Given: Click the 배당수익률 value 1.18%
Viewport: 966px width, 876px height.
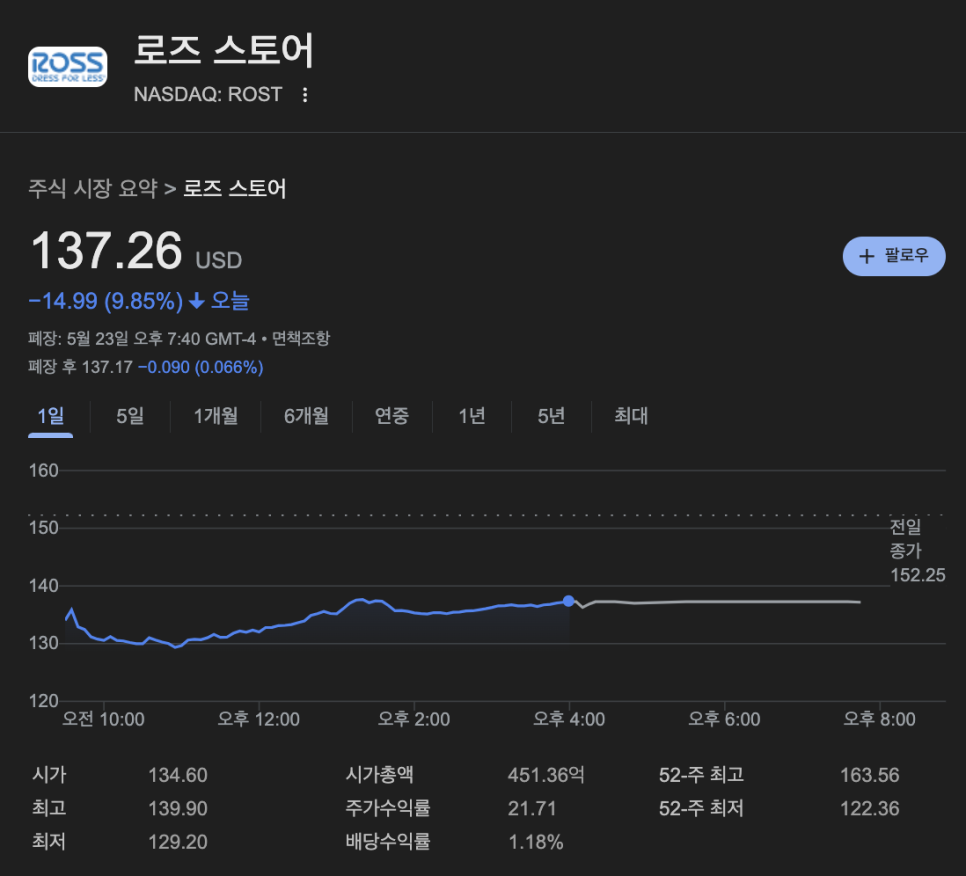Looking at the screenshot, I should click(x=535, y=842).
